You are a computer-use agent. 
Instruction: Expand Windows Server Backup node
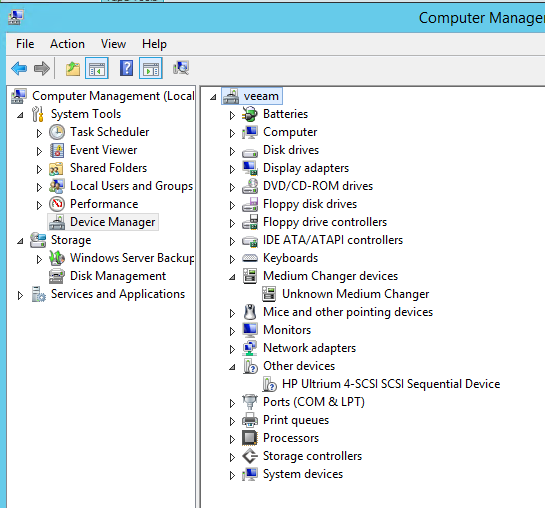point(39,259)
